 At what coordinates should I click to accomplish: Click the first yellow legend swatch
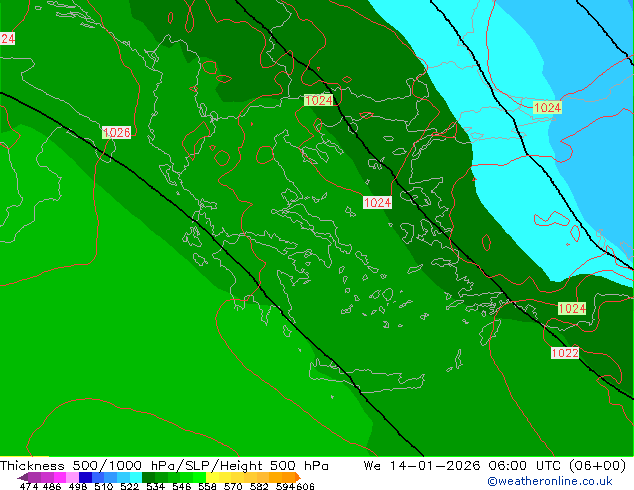point(212,477)
